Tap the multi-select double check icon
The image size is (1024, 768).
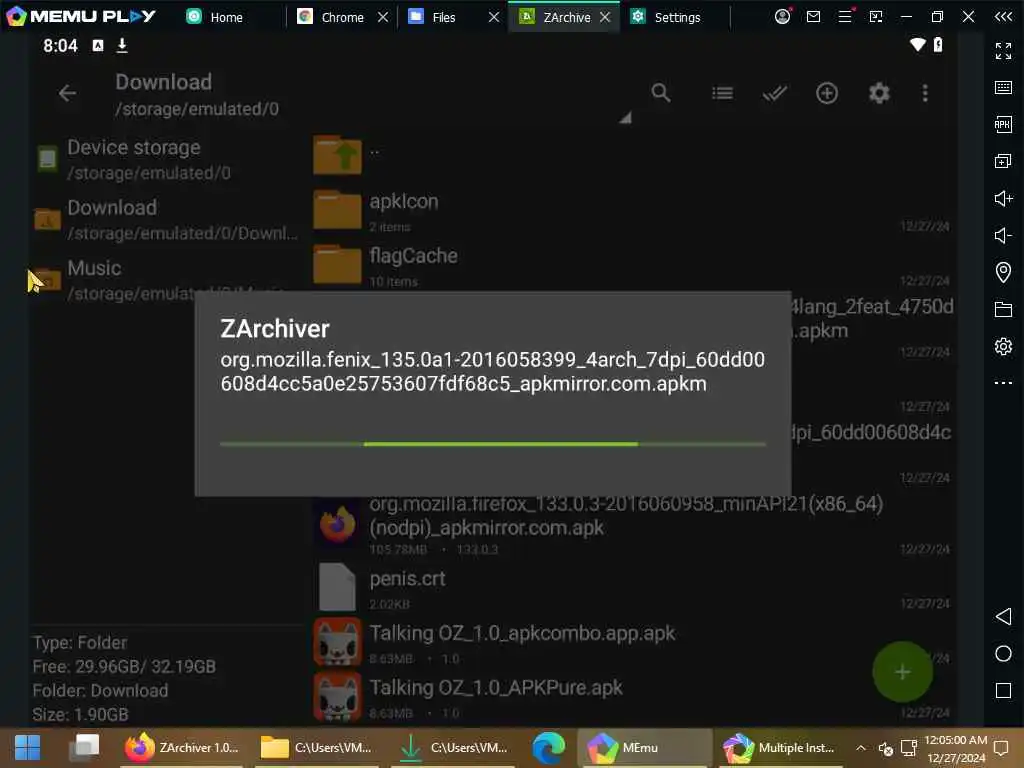pyautogui.click(x=775, y=93)
